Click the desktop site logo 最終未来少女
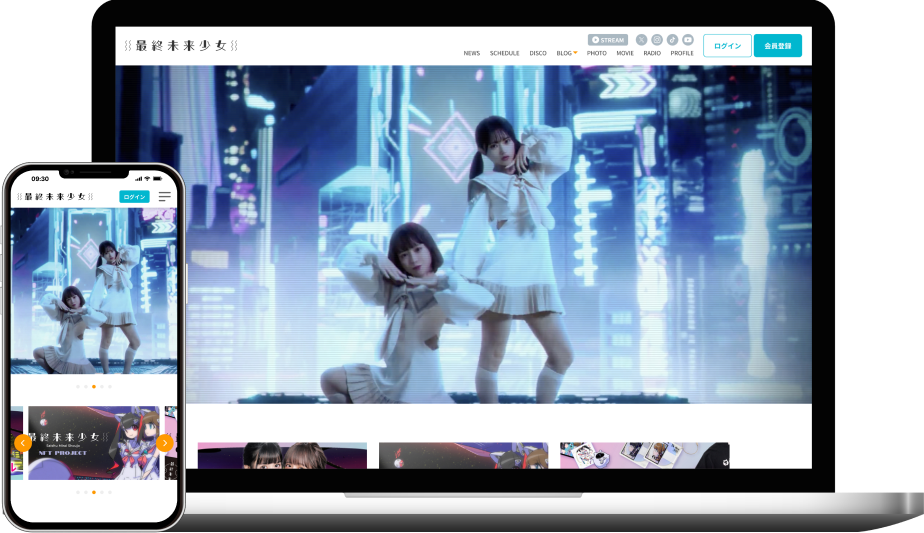The height and width of the screenshot is (533, 924). (181, 46)
